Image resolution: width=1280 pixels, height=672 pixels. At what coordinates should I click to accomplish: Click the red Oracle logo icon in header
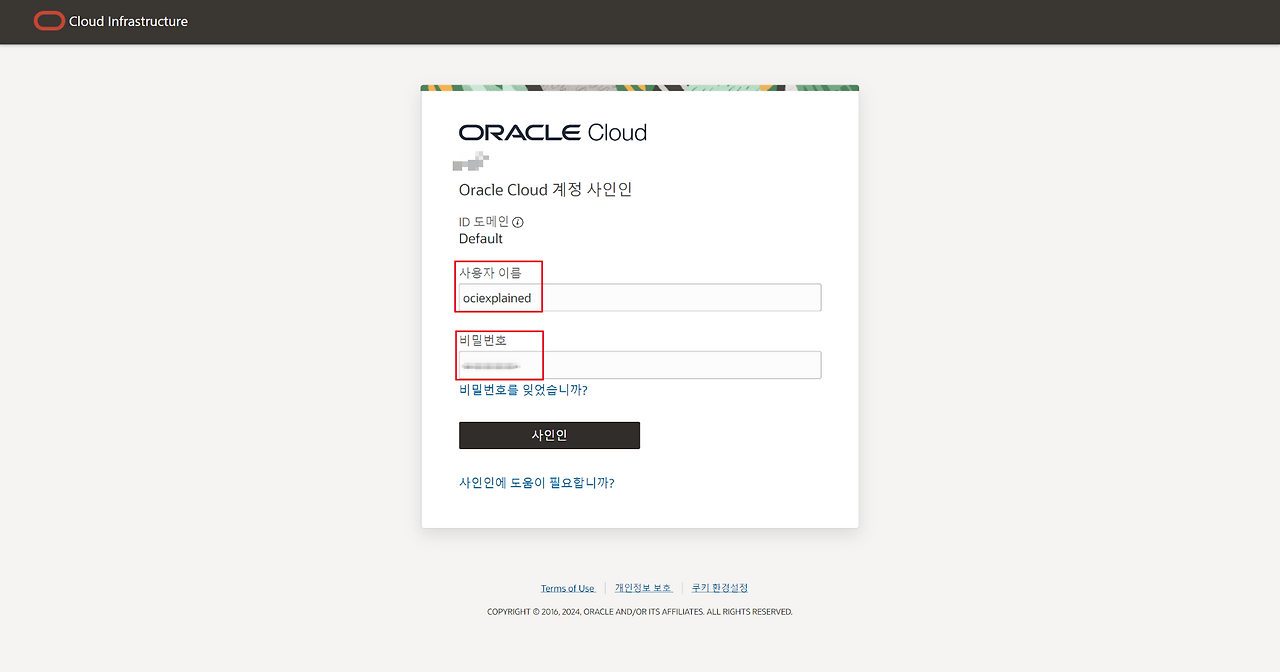tap(49, 21)
